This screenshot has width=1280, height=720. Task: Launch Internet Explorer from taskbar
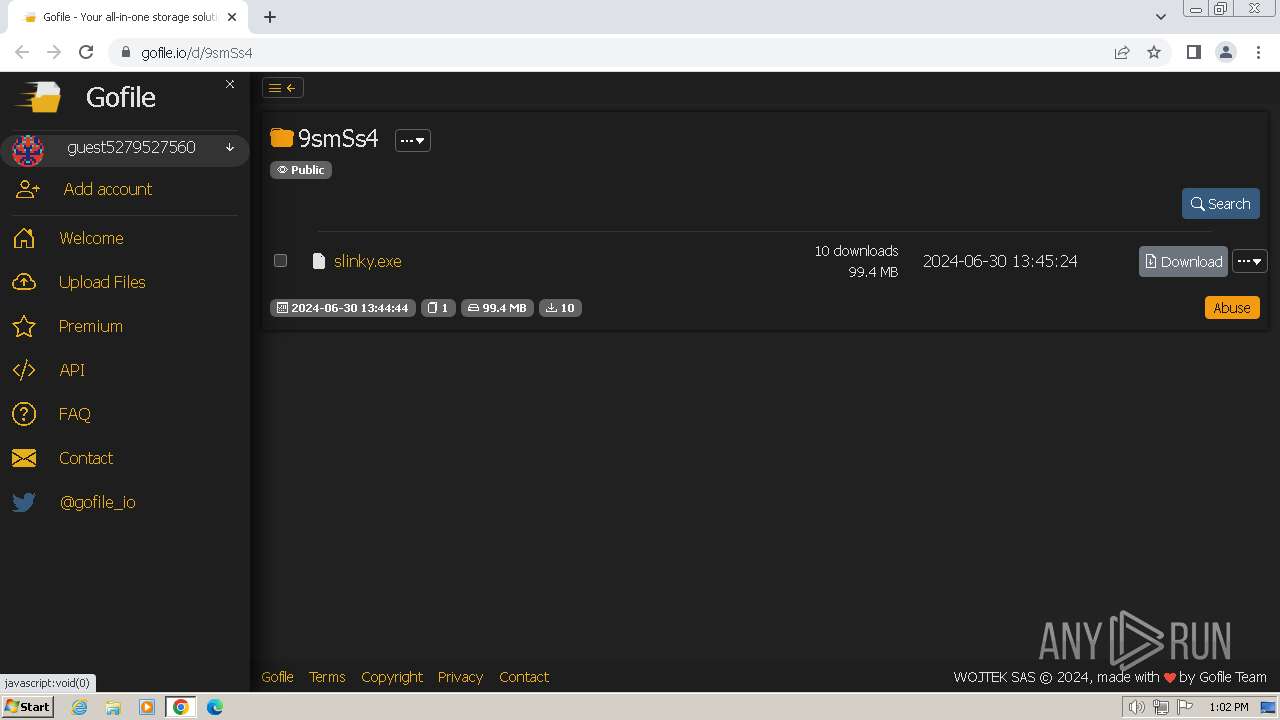coord(80,707)
